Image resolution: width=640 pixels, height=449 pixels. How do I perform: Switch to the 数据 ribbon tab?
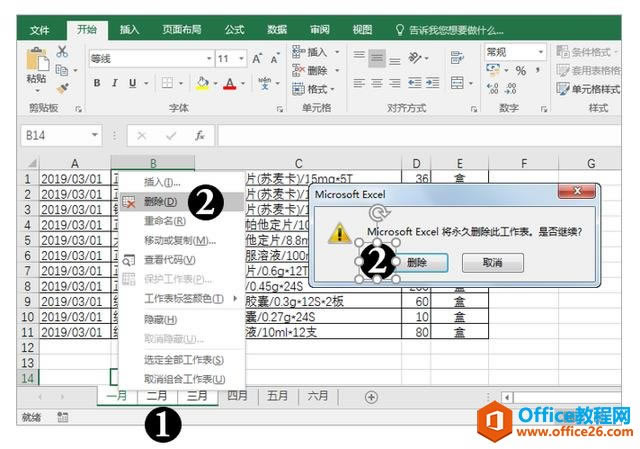277,29
